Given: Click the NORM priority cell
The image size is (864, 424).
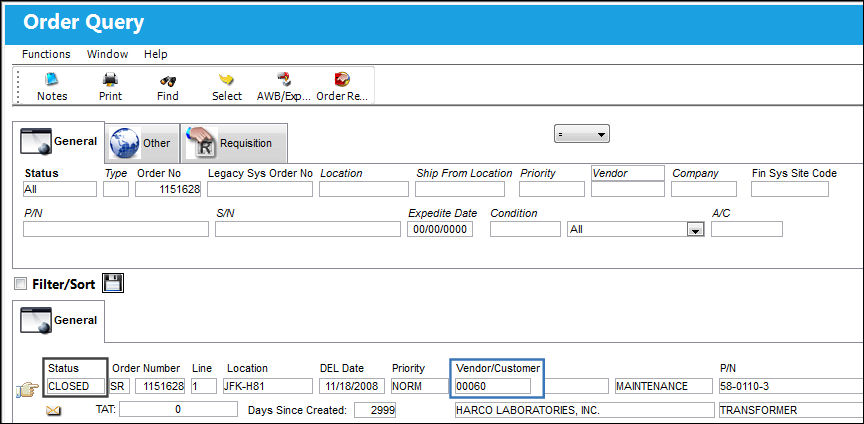Looking at the screenshot, I should tap(420, 386).
